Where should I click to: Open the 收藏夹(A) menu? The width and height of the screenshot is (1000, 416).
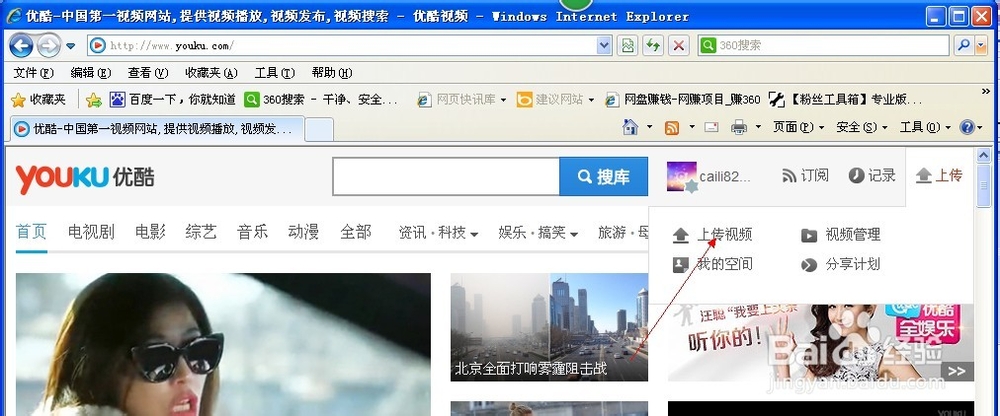coord(211,73)
